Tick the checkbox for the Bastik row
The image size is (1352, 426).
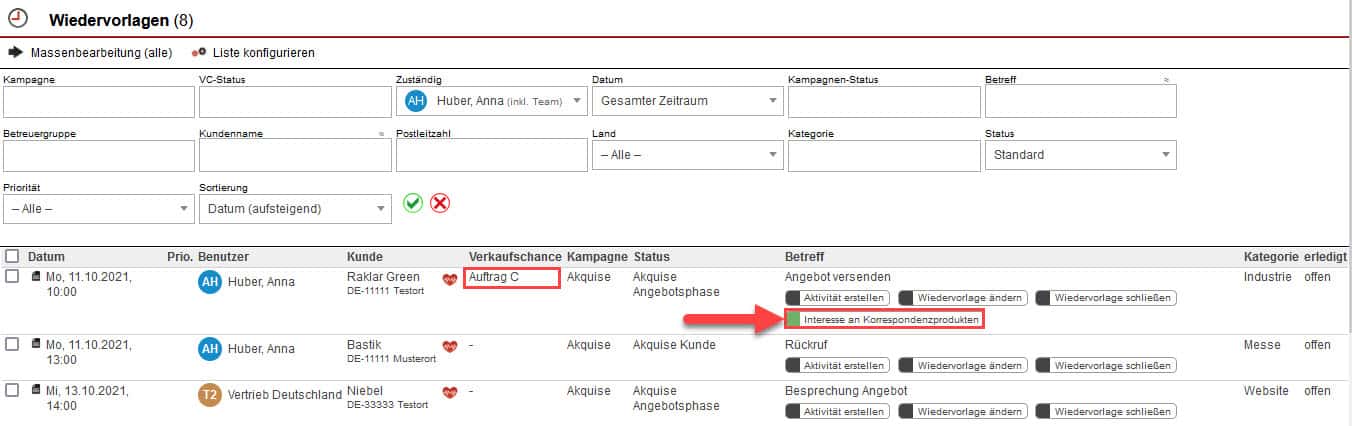(12, 344)
